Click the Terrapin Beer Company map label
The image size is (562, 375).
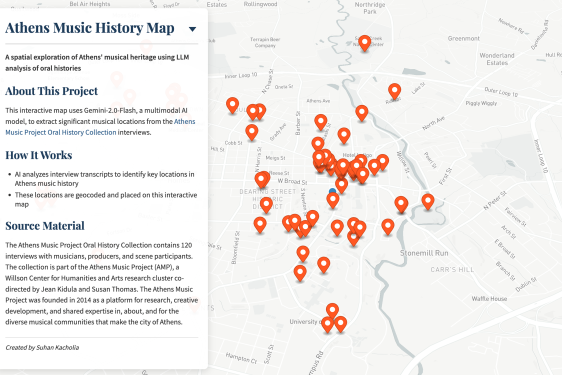[265, 42]
